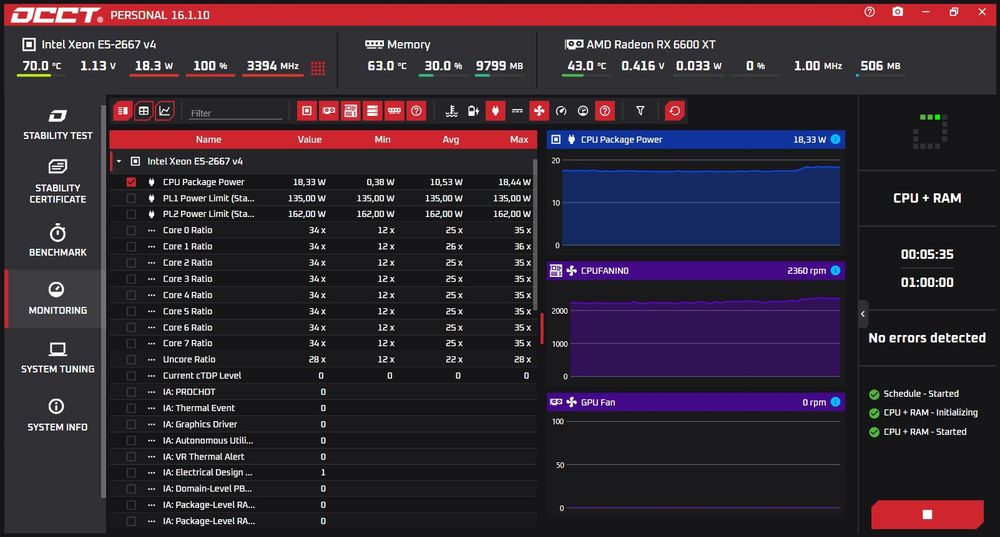
Task: Enable the Uncore Ratio checkbox
Action: (x=131, y=360)
